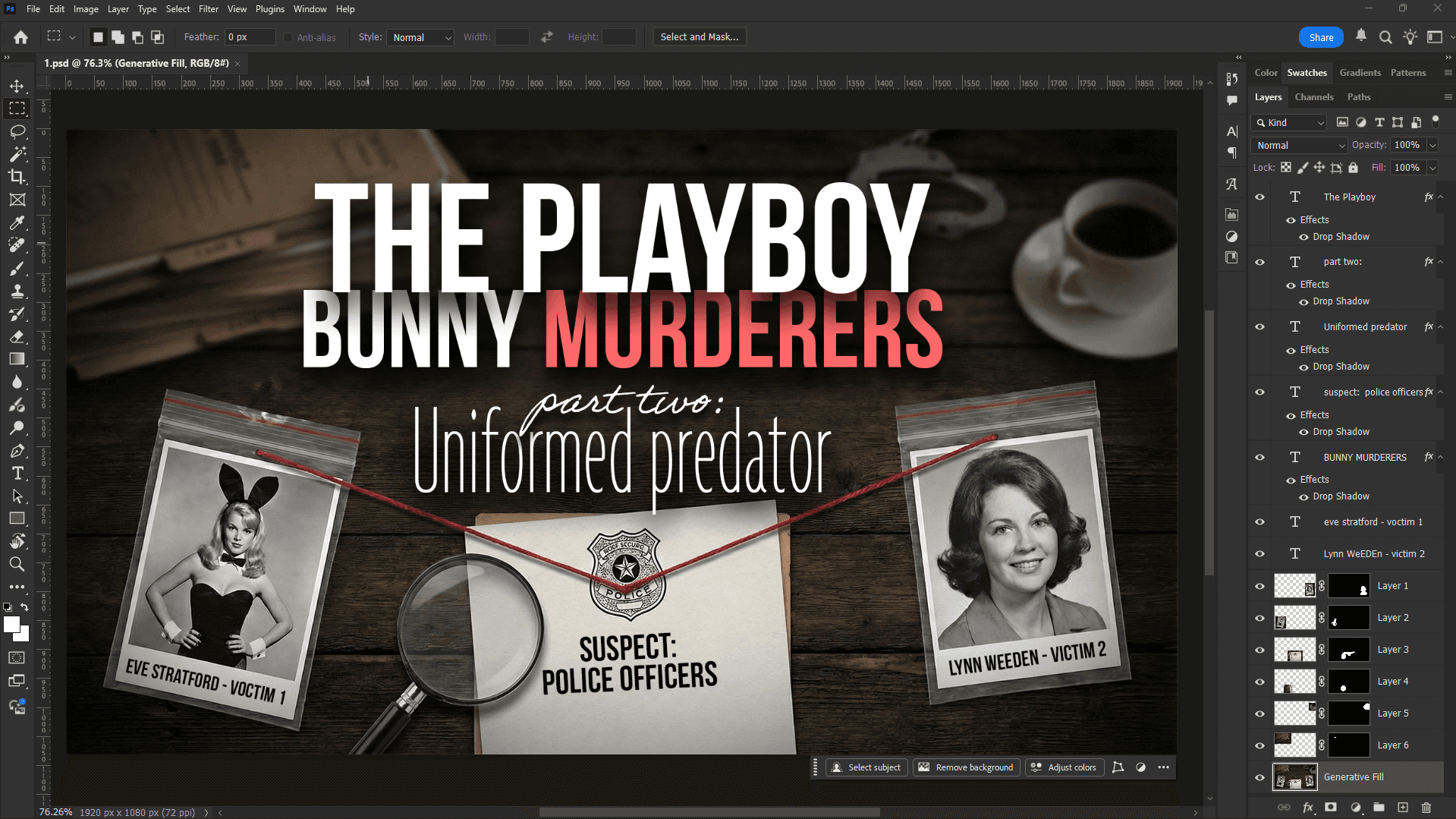This screenshot has height=819, width=1456.
Task: Hide the BUNNY MURDERERS layer
Action: click(x=1260, y=458)
